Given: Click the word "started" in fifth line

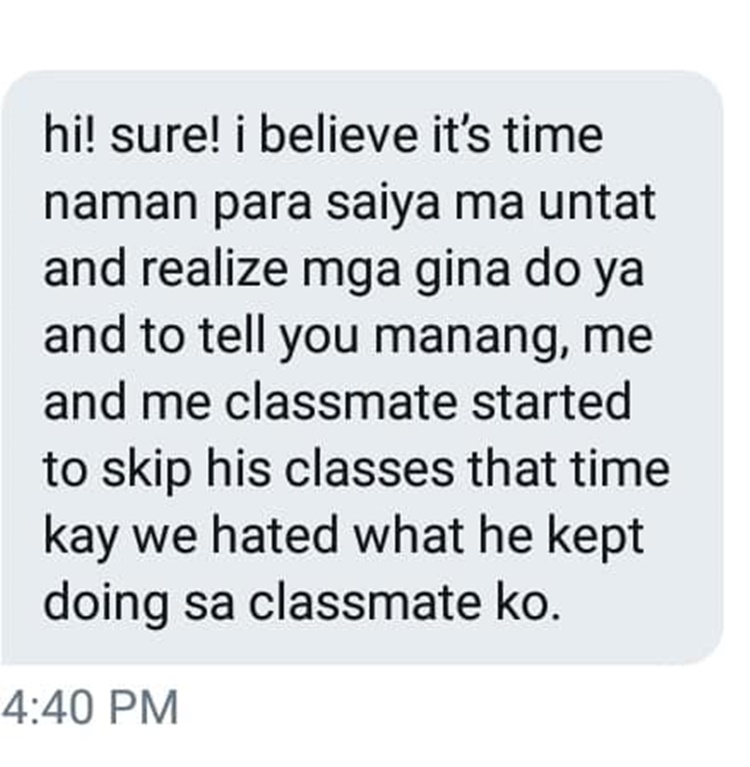Looking at the screenshot, I should 551,403.
